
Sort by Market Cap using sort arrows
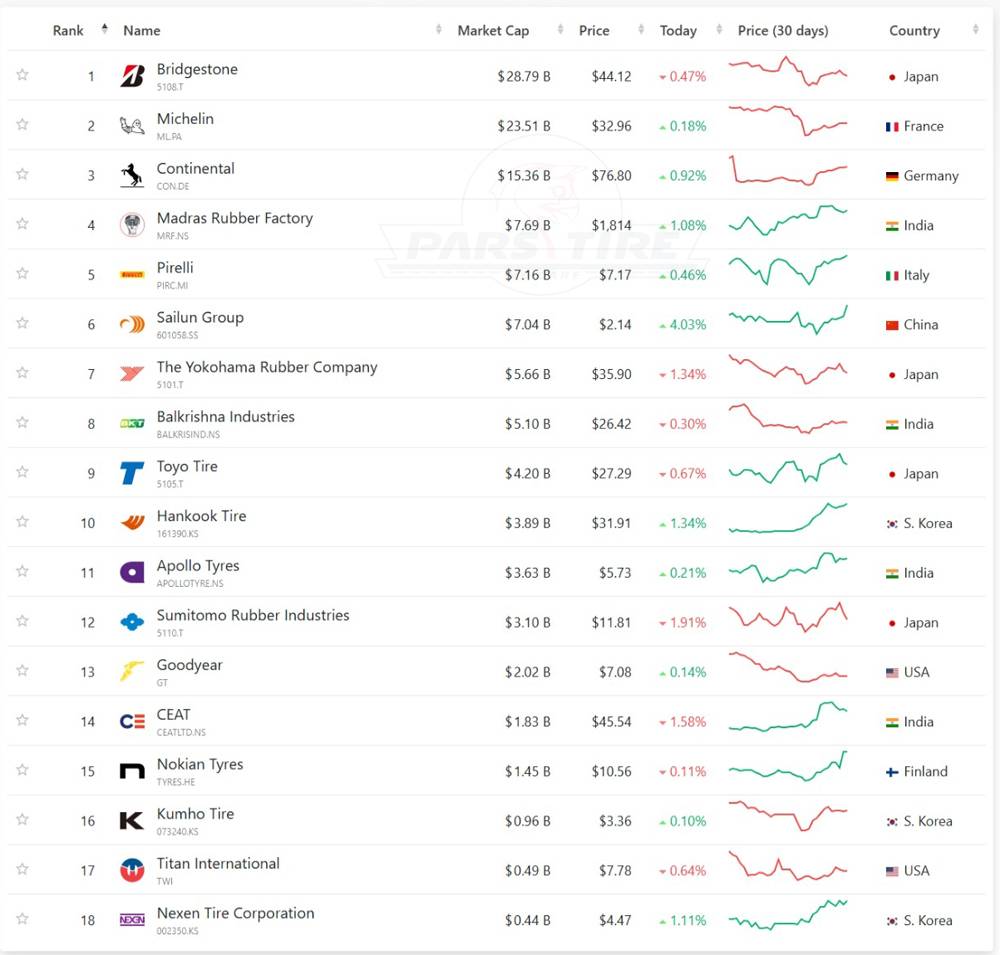point(561,29)
